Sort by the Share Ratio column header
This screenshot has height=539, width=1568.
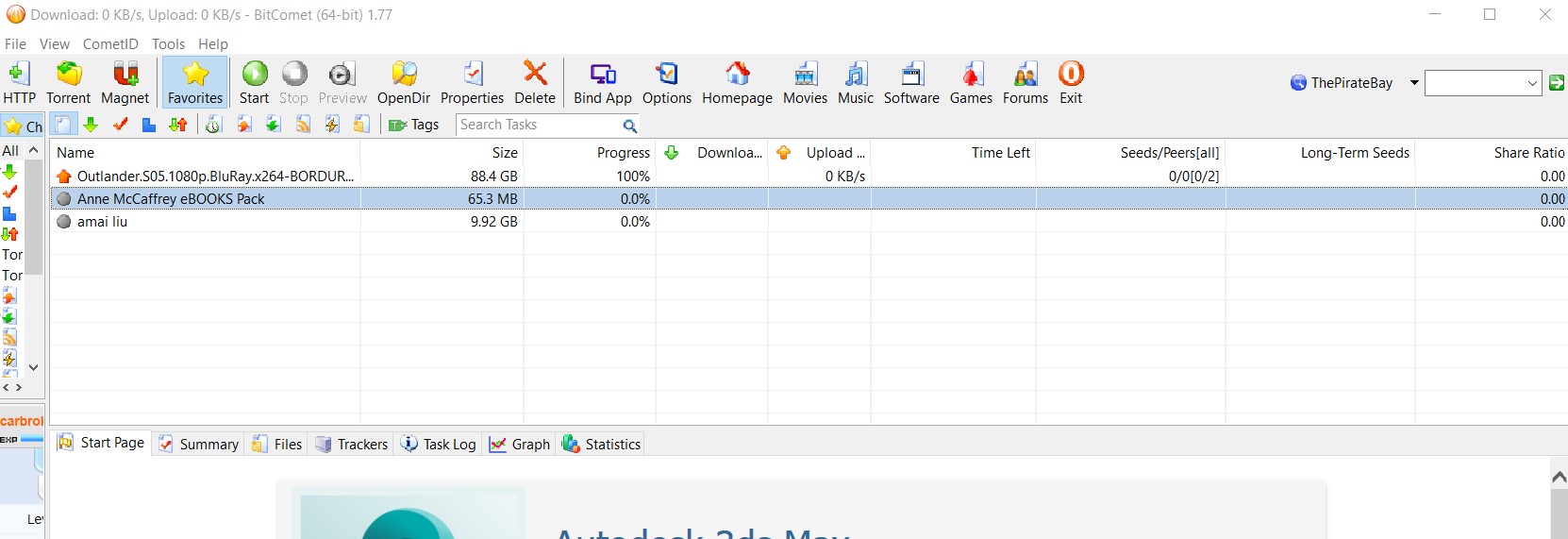pos(1492,152)
